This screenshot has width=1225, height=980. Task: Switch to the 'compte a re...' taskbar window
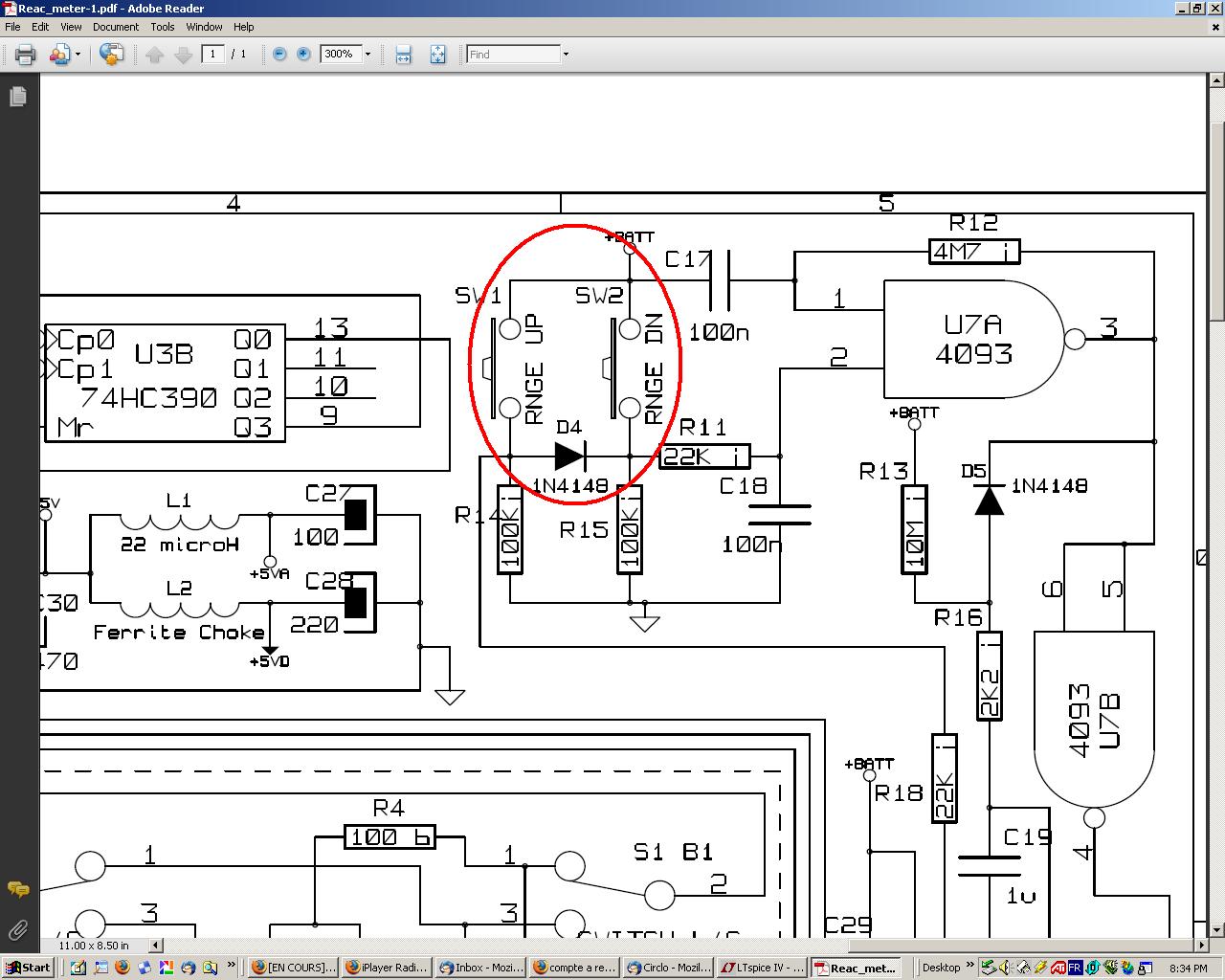(574, 968)
